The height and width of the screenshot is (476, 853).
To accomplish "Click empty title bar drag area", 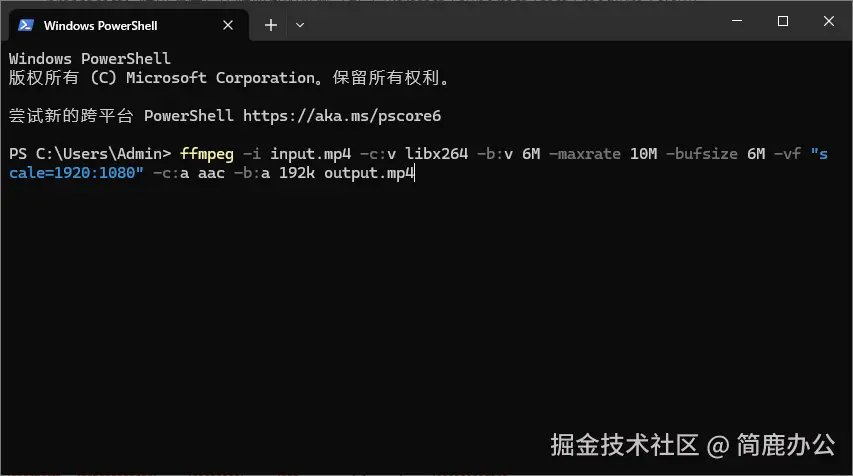I will [x=500, y=22].
